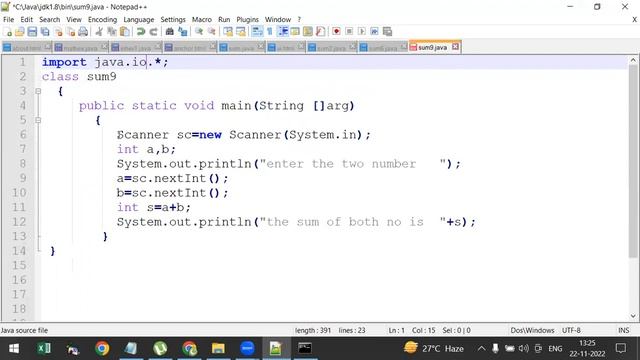Open the Windows Start menu
This screenshot has height=360, width=640.
click(14, 349)
